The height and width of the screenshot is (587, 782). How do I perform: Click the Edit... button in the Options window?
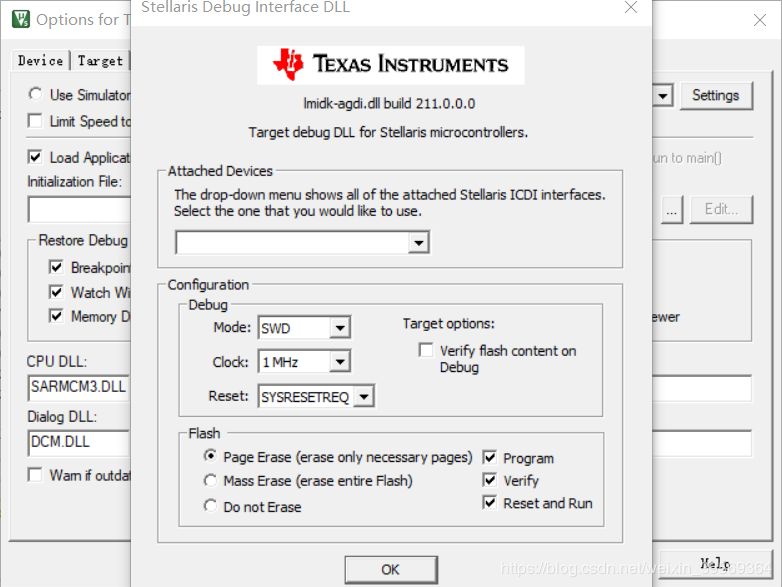721,209
